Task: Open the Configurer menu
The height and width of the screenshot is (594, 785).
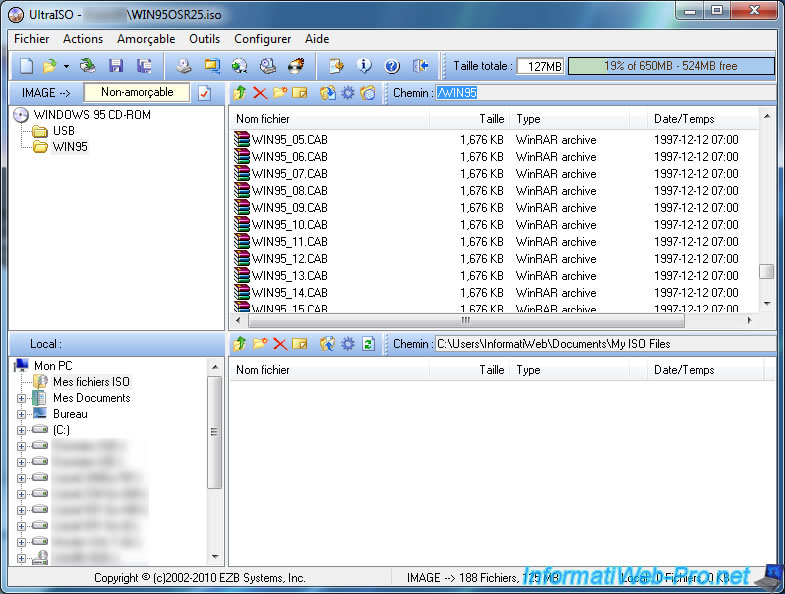Action: tap(262, 39)
